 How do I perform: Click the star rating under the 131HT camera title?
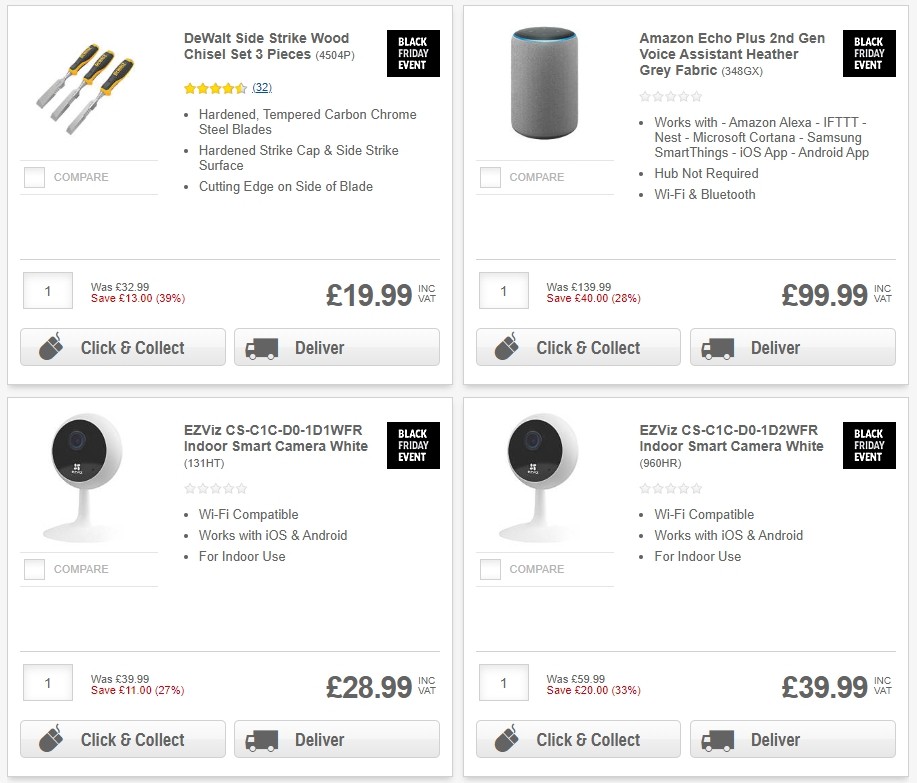(x=215, y=488)
